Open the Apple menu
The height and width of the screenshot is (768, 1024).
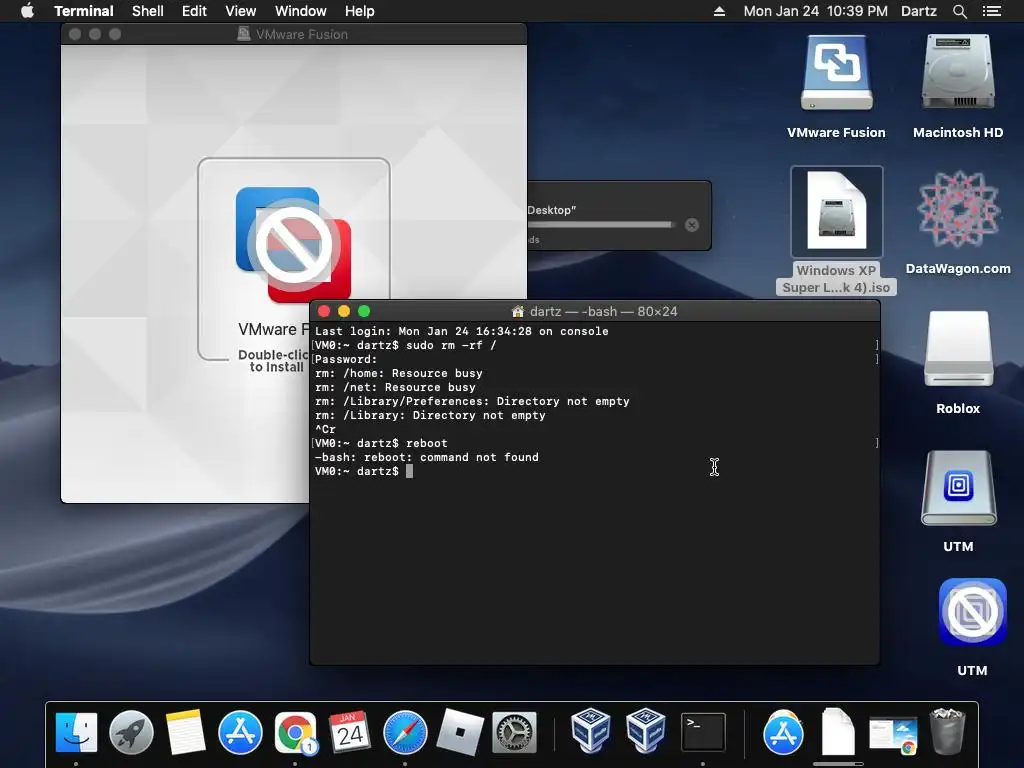27,11
